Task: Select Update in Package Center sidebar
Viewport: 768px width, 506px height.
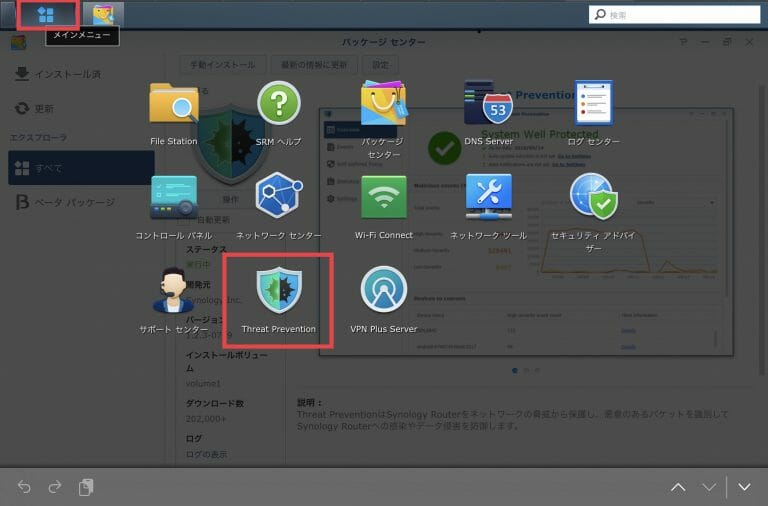Action: pos(34,108)
